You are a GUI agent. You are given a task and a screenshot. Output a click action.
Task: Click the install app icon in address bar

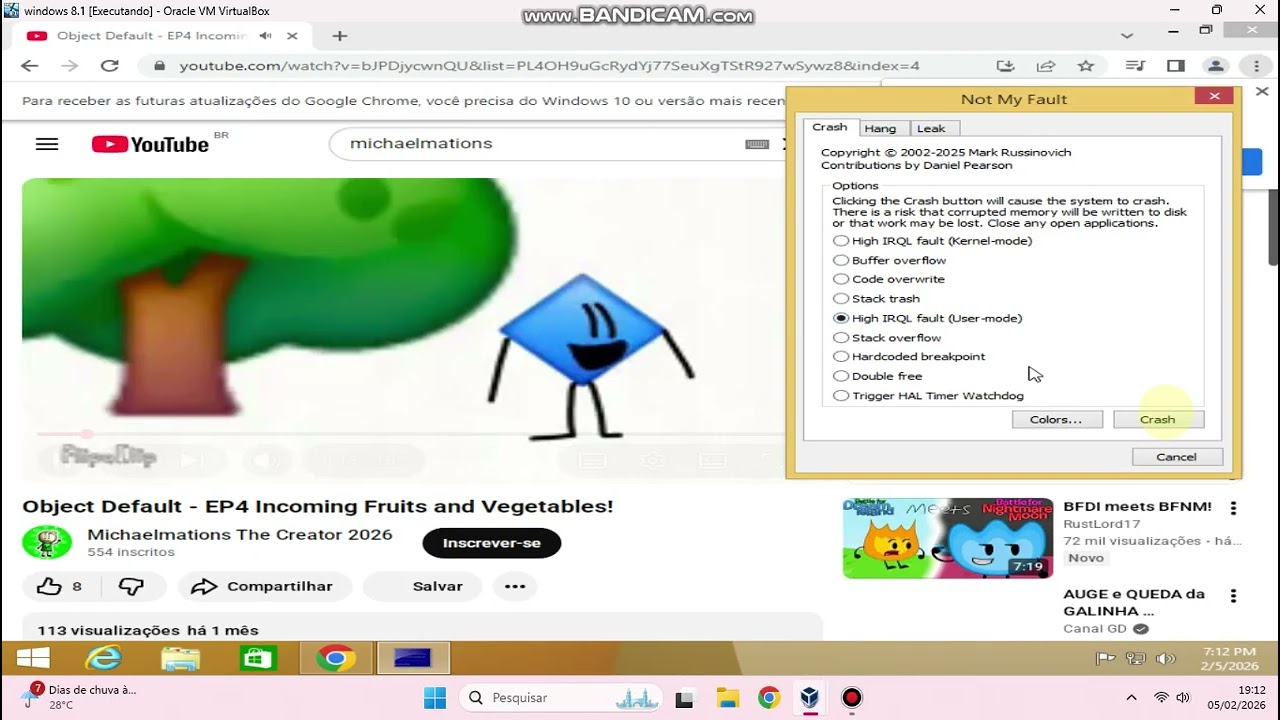coord(1005,66)
